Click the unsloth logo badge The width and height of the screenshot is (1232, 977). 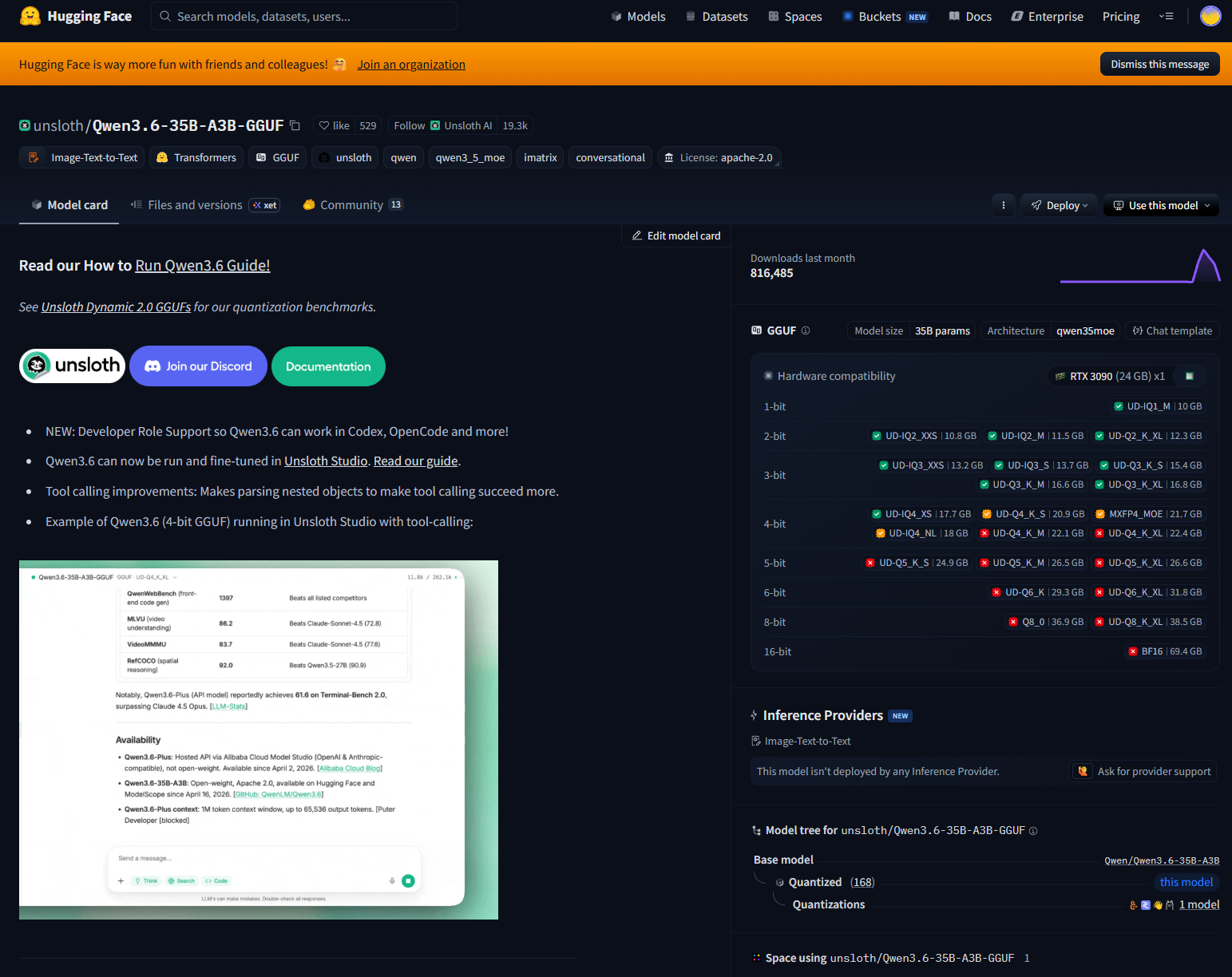pyautogui.click(x=72, y=366)
